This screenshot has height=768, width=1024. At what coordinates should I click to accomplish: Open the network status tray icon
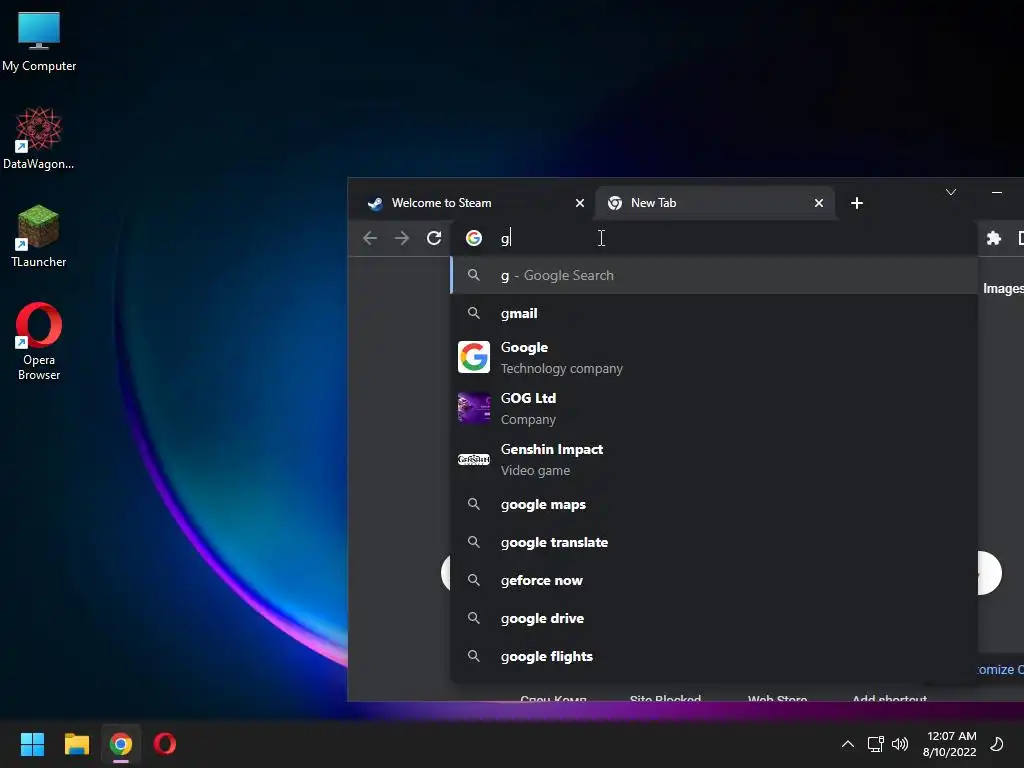pos(875,744)
